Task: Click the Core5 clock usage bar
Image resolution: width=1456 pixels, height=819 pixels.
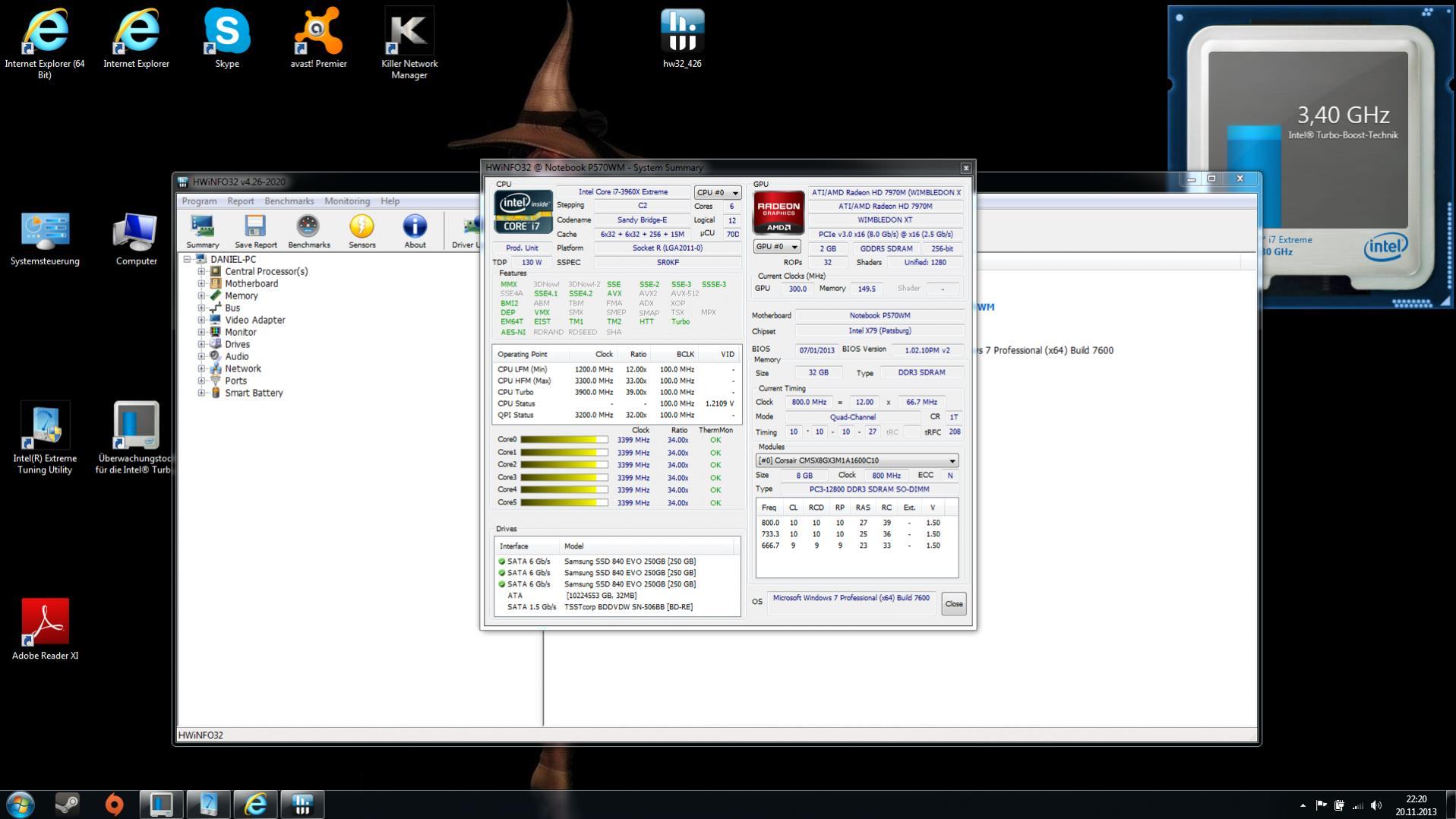Action: coord(564,503)
